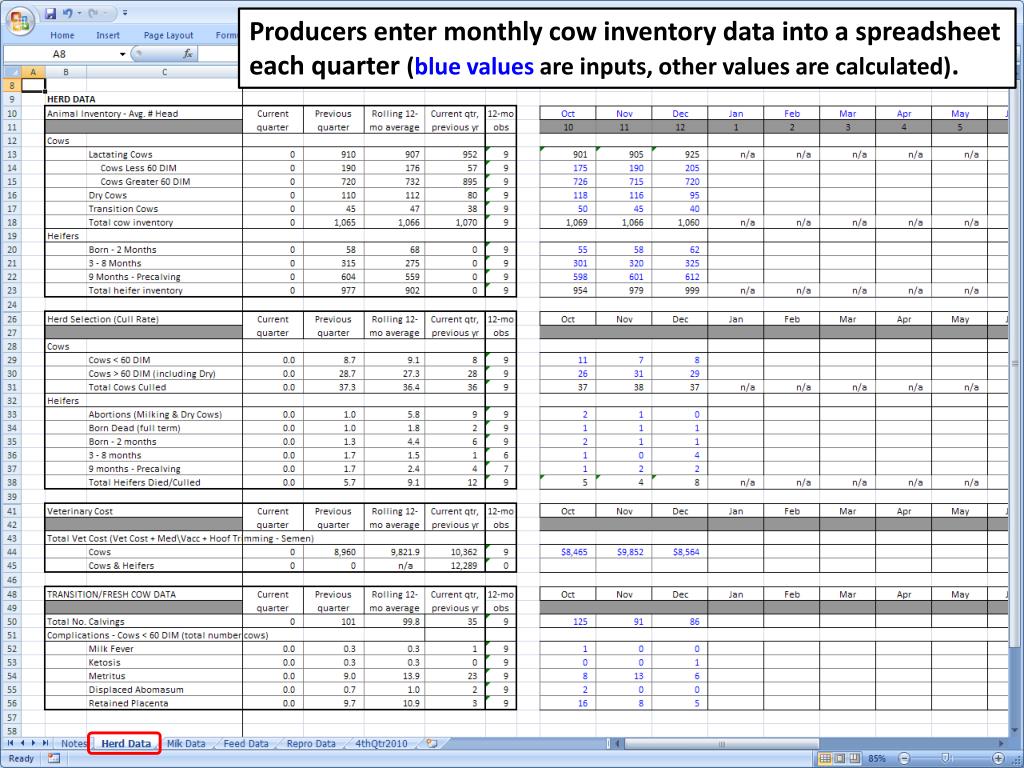1024x768 pixels.
Task: Click the vertical scrollbar thumb
Action: 1015,363
